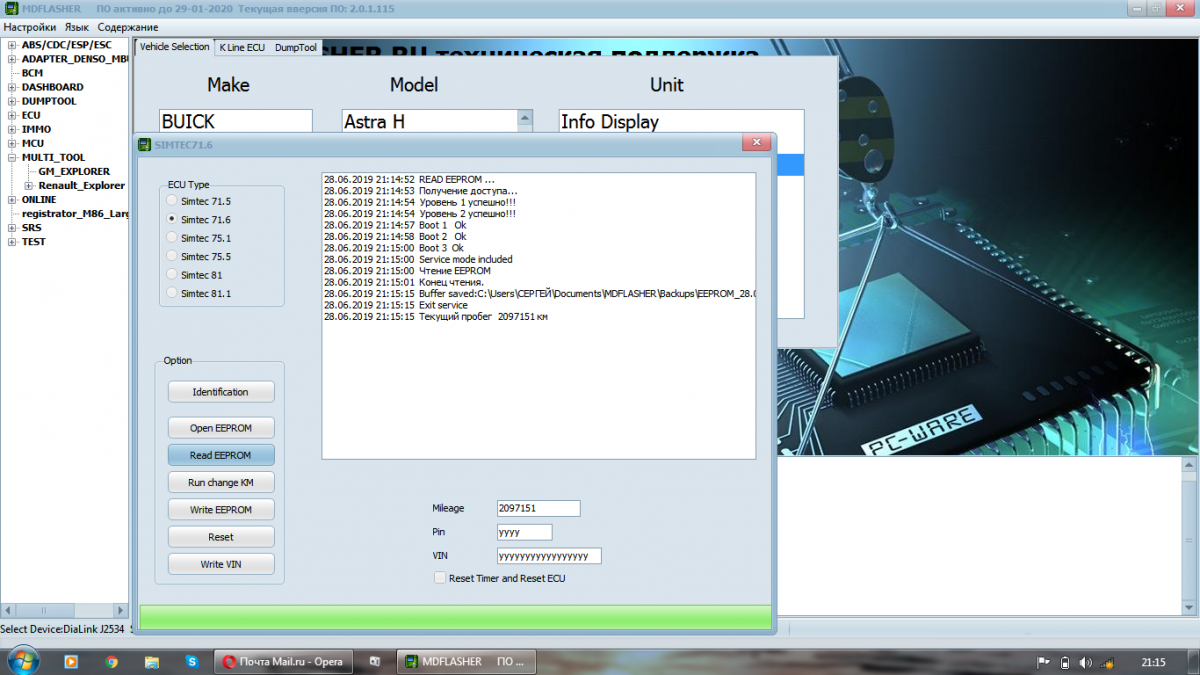1200x675 pixels.
Task: Switch to the K Line ECU tab
Action: [242, 47]
